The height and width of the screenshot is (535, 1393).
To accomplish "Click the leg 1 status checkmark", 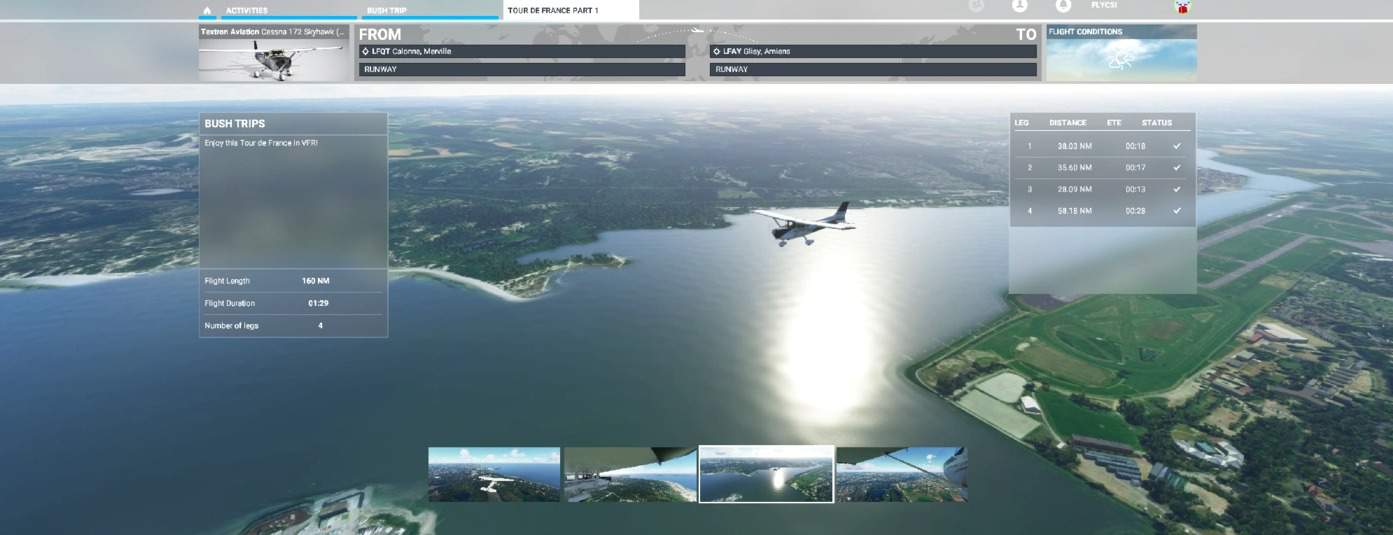I will 1176,146.
